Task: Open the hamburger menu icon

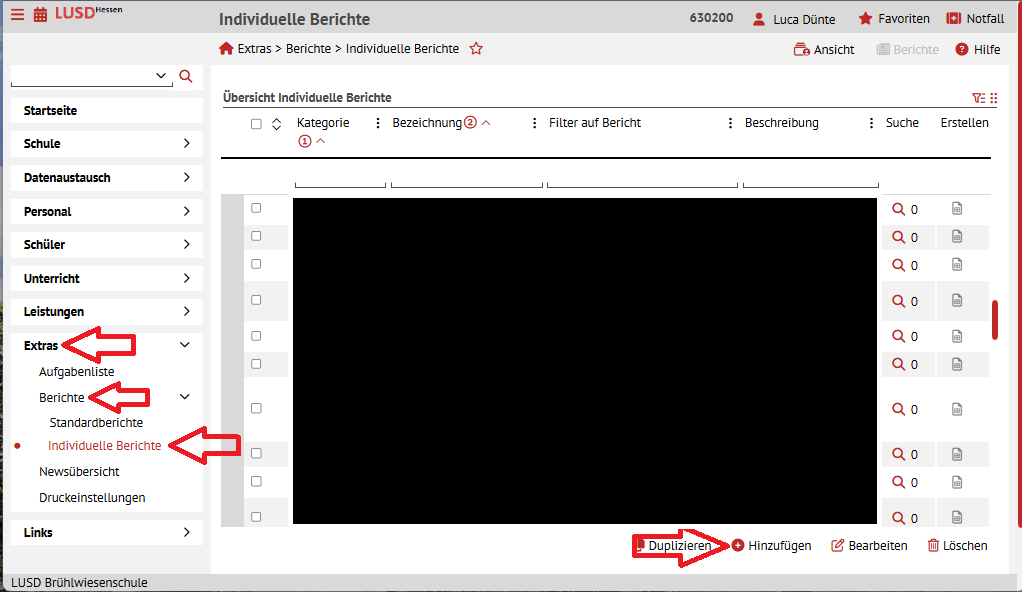Action: pos(17,14)
